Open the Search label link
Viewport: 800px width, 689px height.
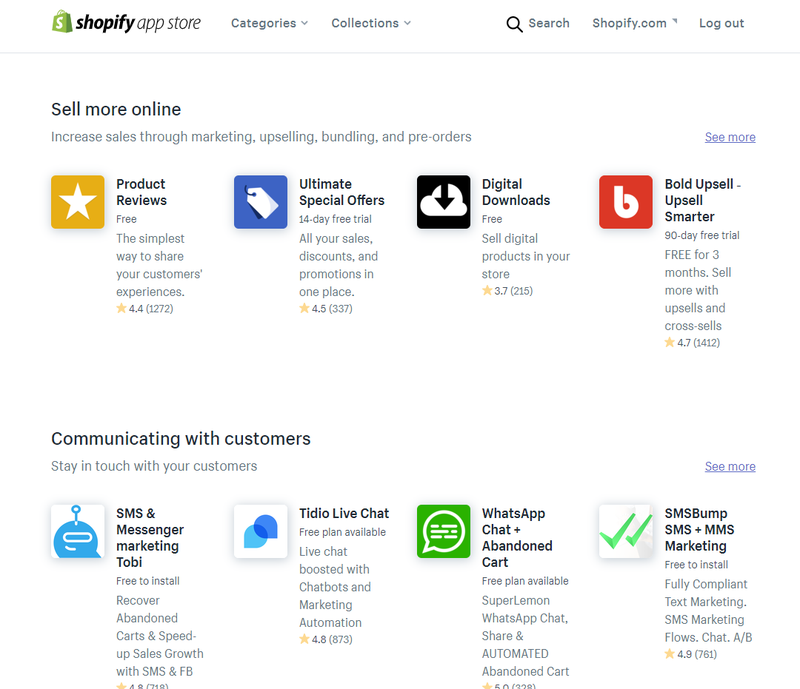tap(549, 23)
